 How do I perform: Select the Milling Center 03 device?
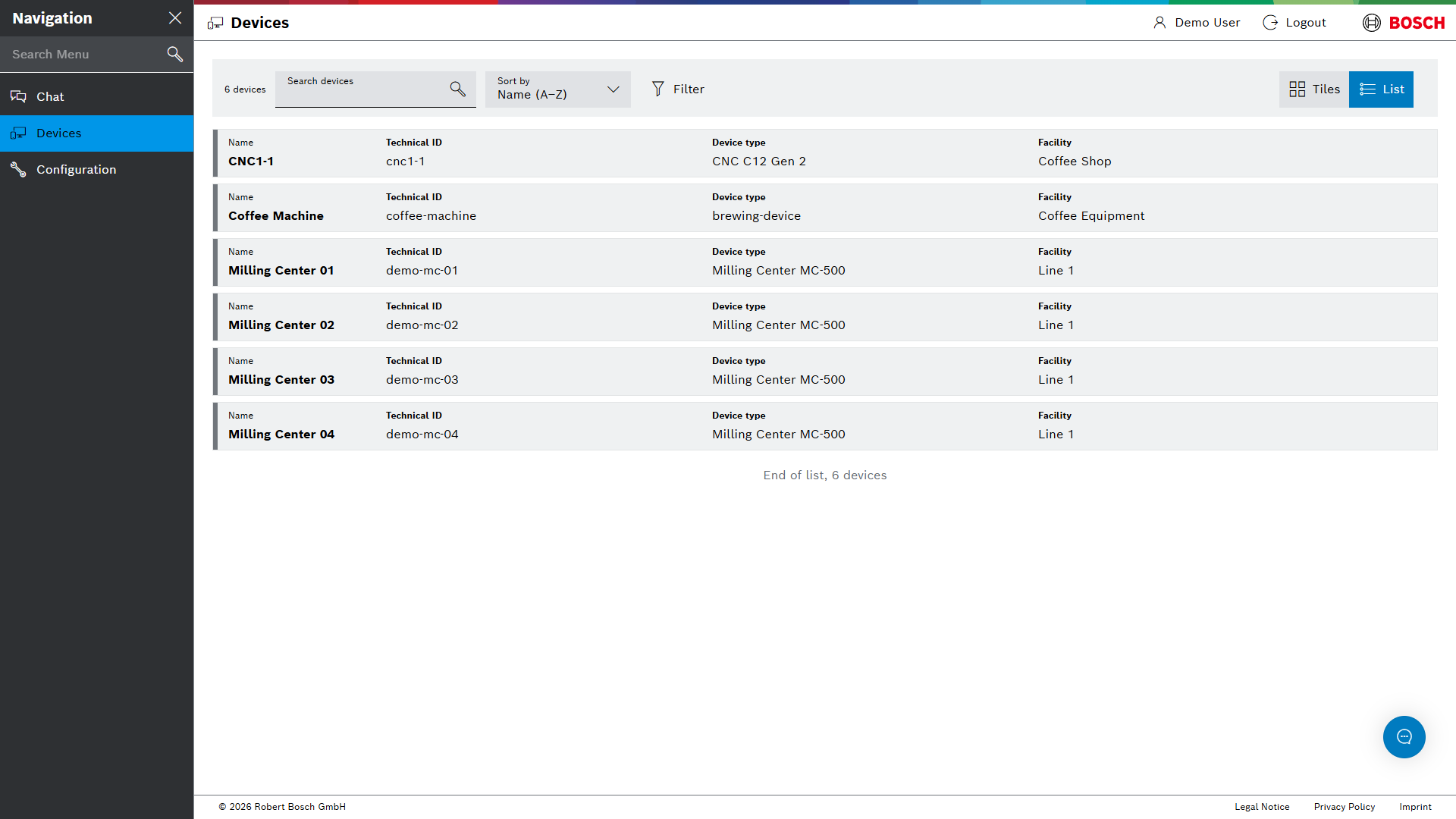tap(825, 372)
